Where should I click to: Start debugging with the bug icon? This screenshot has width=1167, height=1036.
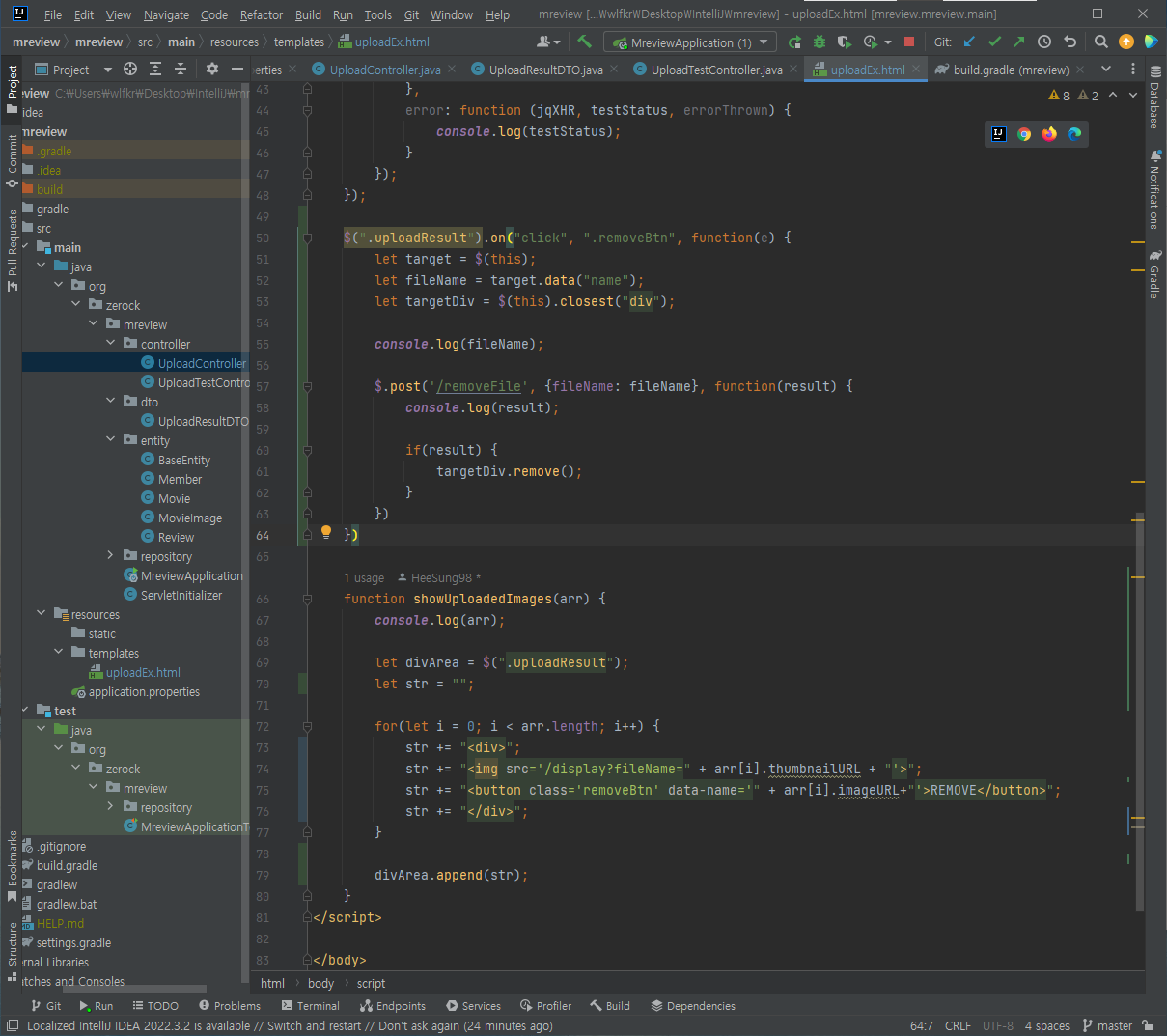pos(820,42)
